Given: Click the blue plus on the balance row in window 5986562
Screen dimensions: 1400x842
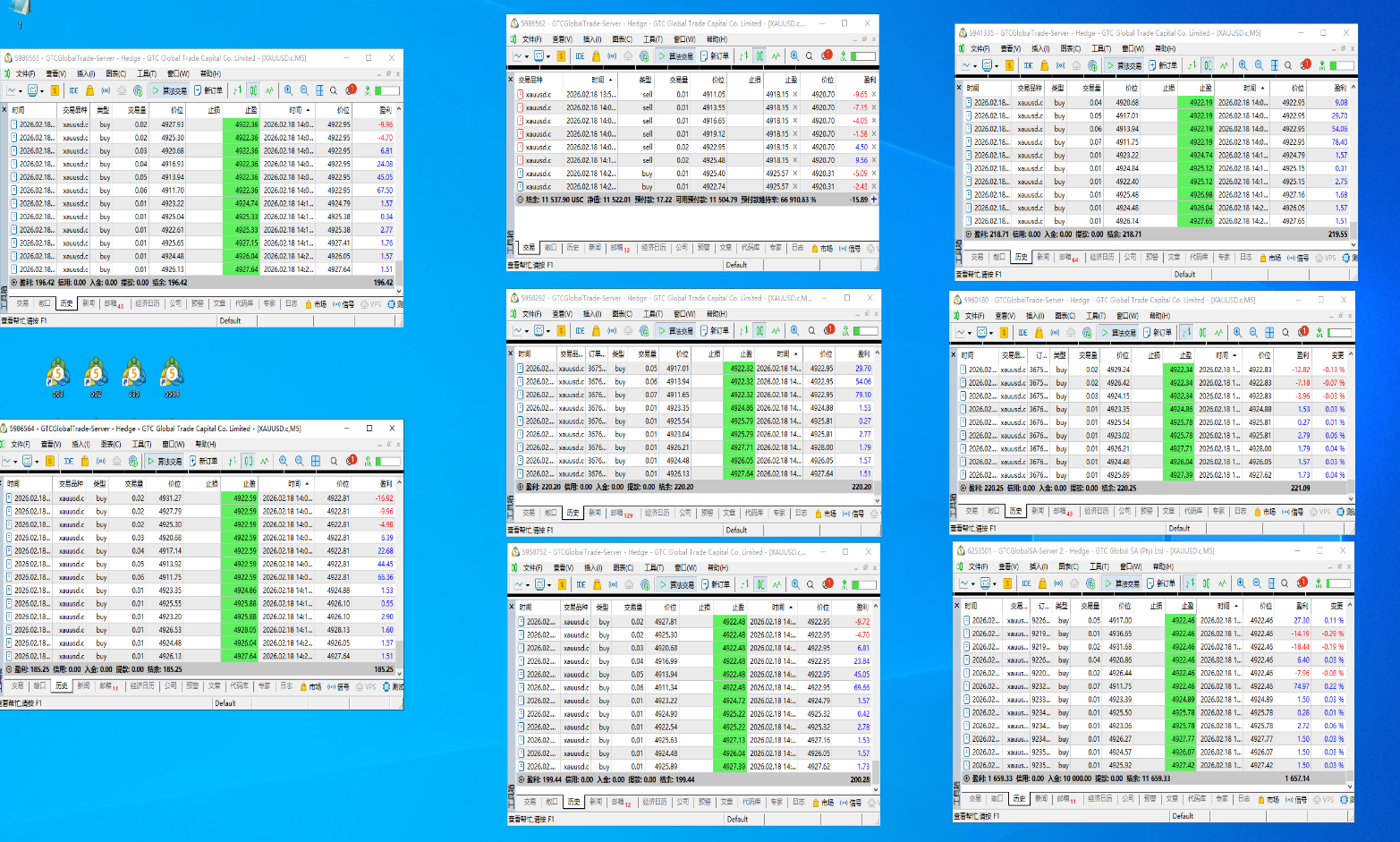Looking at the screenshot, I should click(x=874, y=200).
